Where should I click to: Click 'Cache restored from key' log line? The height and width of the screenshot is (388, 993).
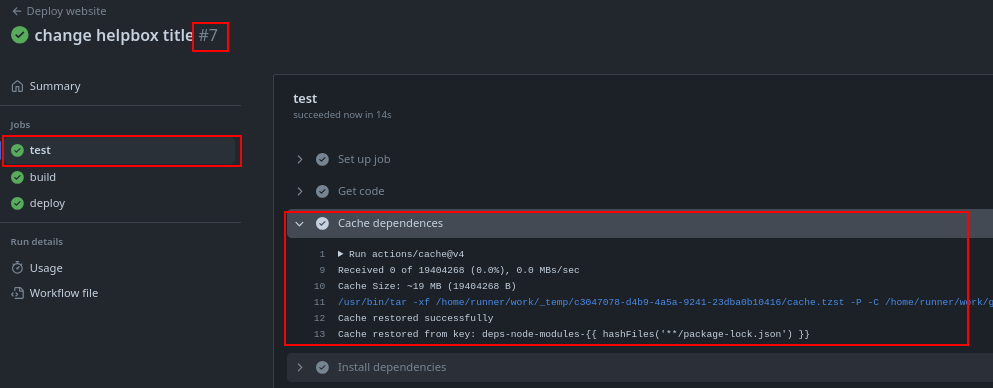(574, 334)
